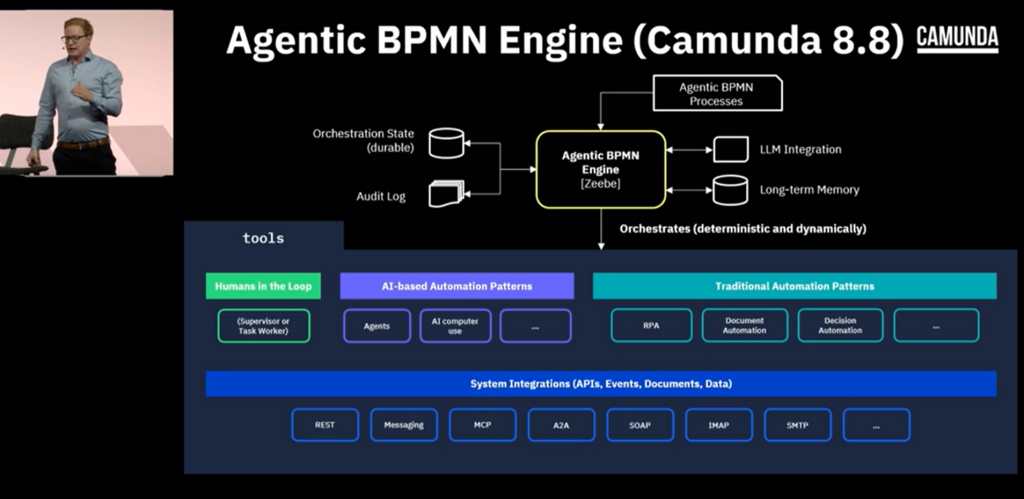Click the Orchestration State database cylinder icon
The width and height of the screenshot is (1024, 499).
(448, 143)
